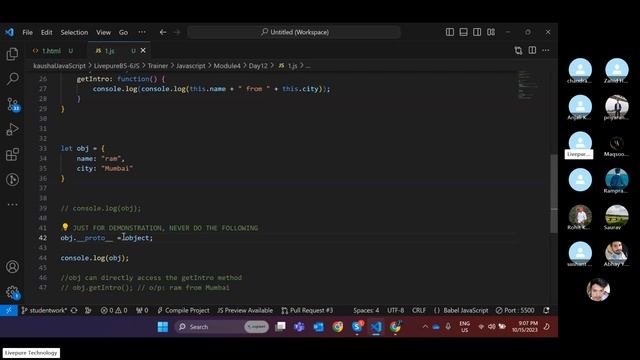Open the Go menu

pos(123,32)
